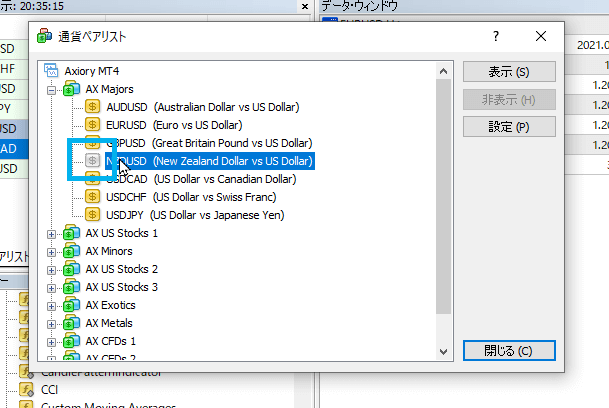This screenshot has height=408, width=609.
Task: Click the grayed NZDUSD symbol icon
Action: click(x=93, y=161)
